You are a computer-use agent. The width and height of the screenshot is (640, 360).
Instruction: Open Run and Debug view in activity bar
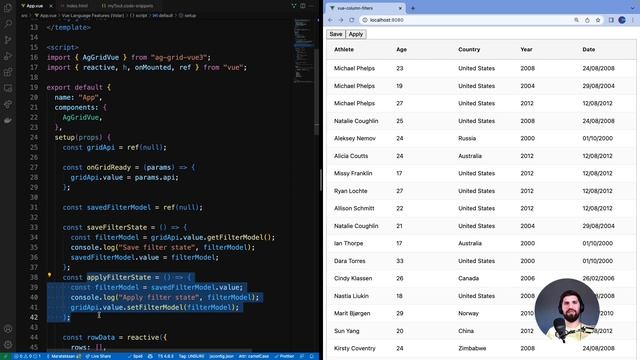8,56
